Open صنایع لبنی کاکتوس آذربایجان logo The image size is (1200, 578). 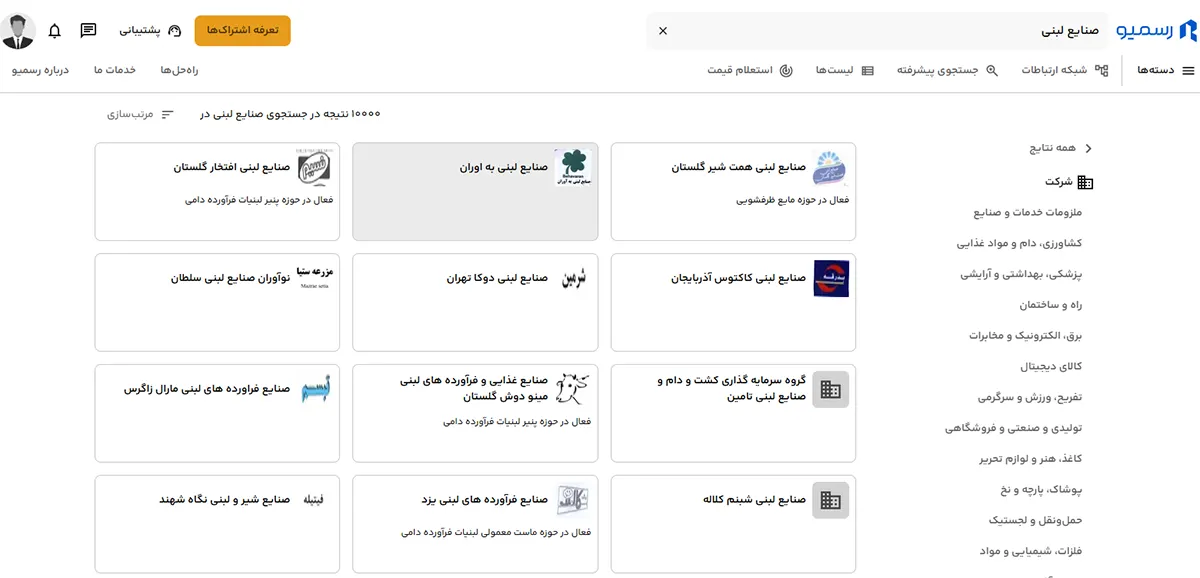point(830,278)
